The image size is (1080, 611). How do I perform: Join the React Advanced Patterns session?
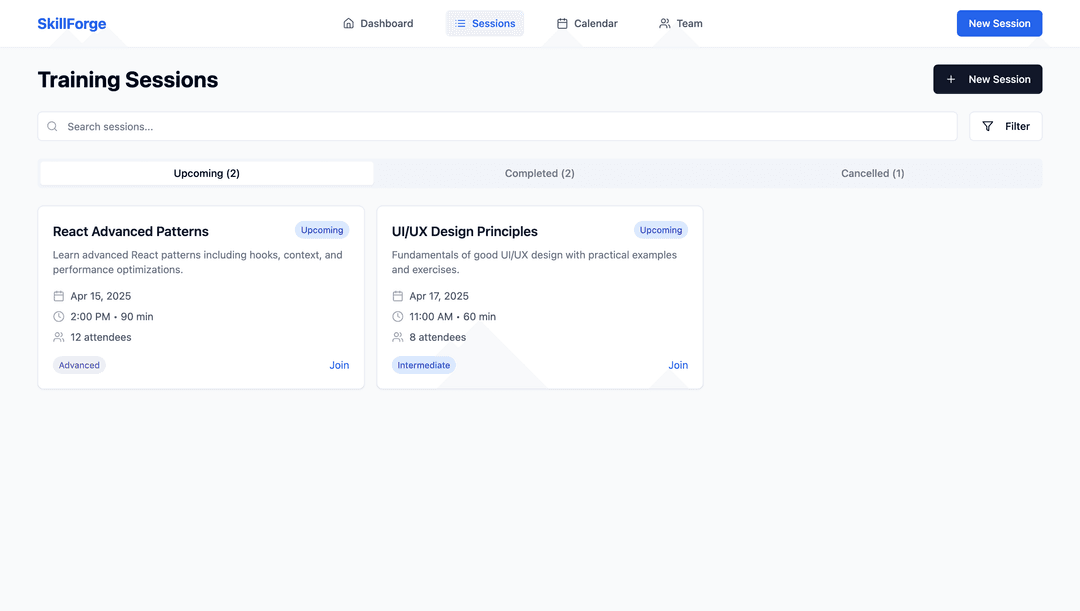pyautogui.click(x=339, y=365)
